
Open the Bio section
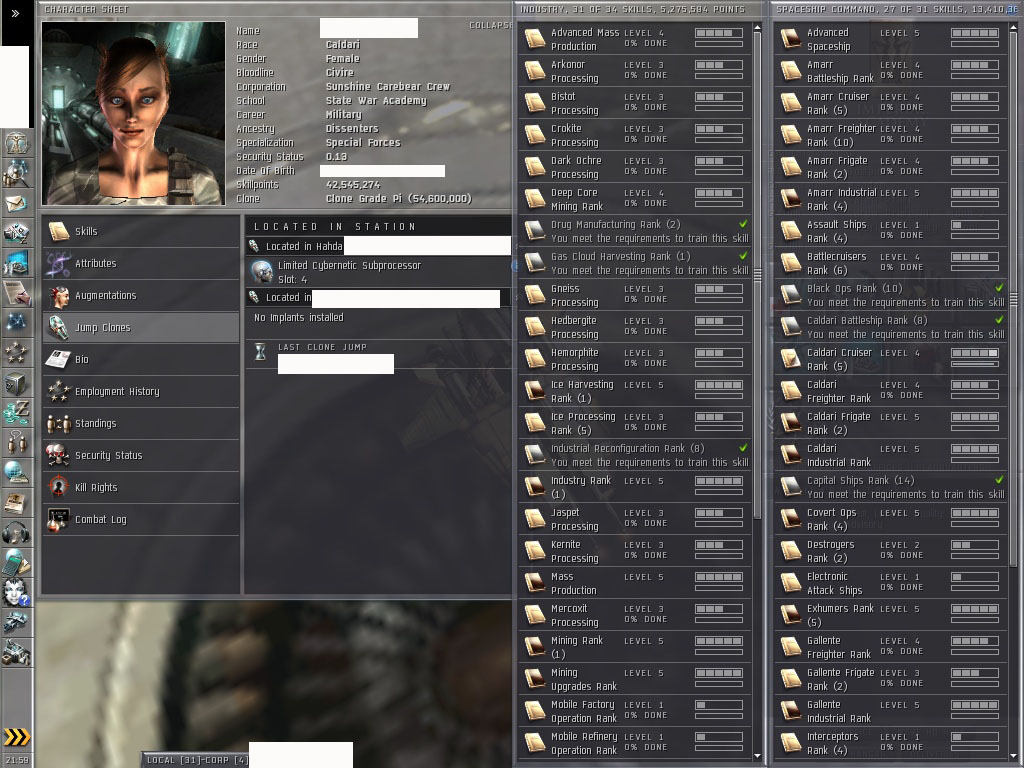coord(141,359)
